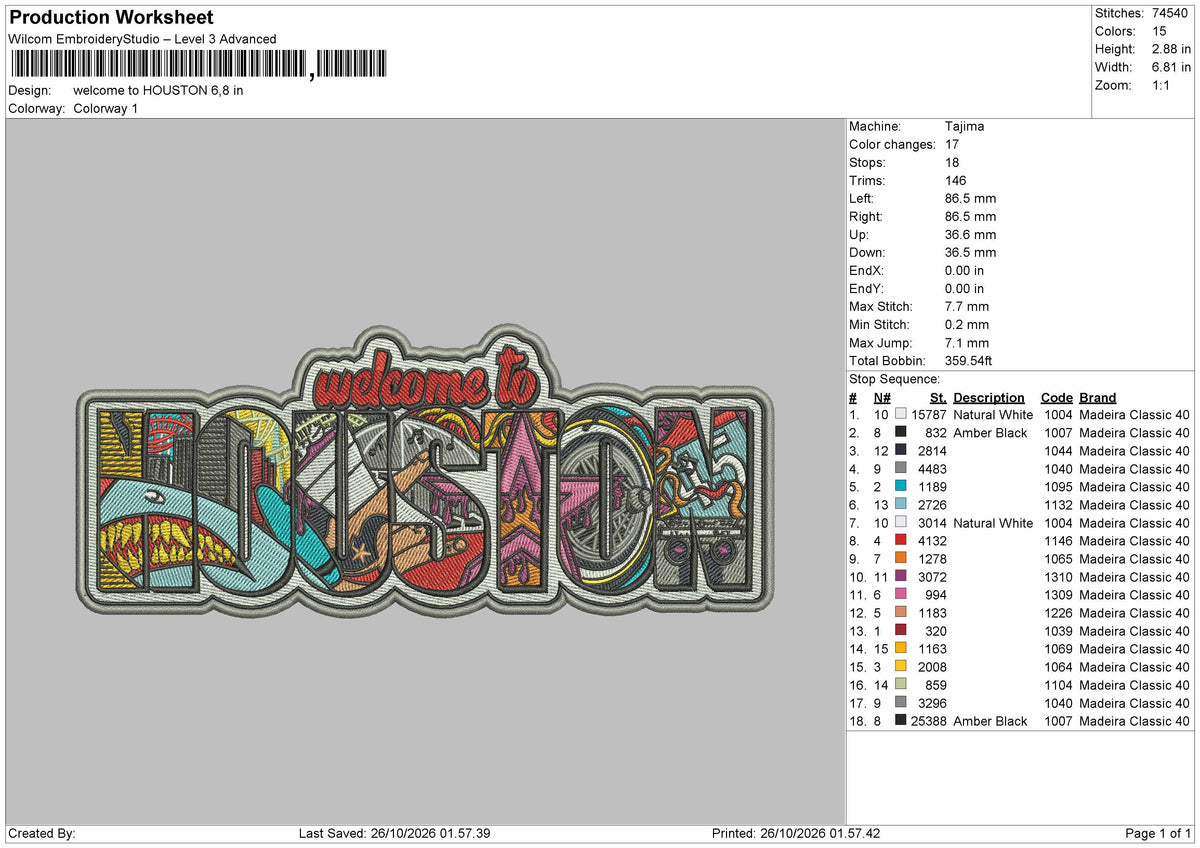The width and height of the screenshot is (1200, 848).
Task: Select purple swatch in stop sequence row 10
Action: click(x=901, y=576)
